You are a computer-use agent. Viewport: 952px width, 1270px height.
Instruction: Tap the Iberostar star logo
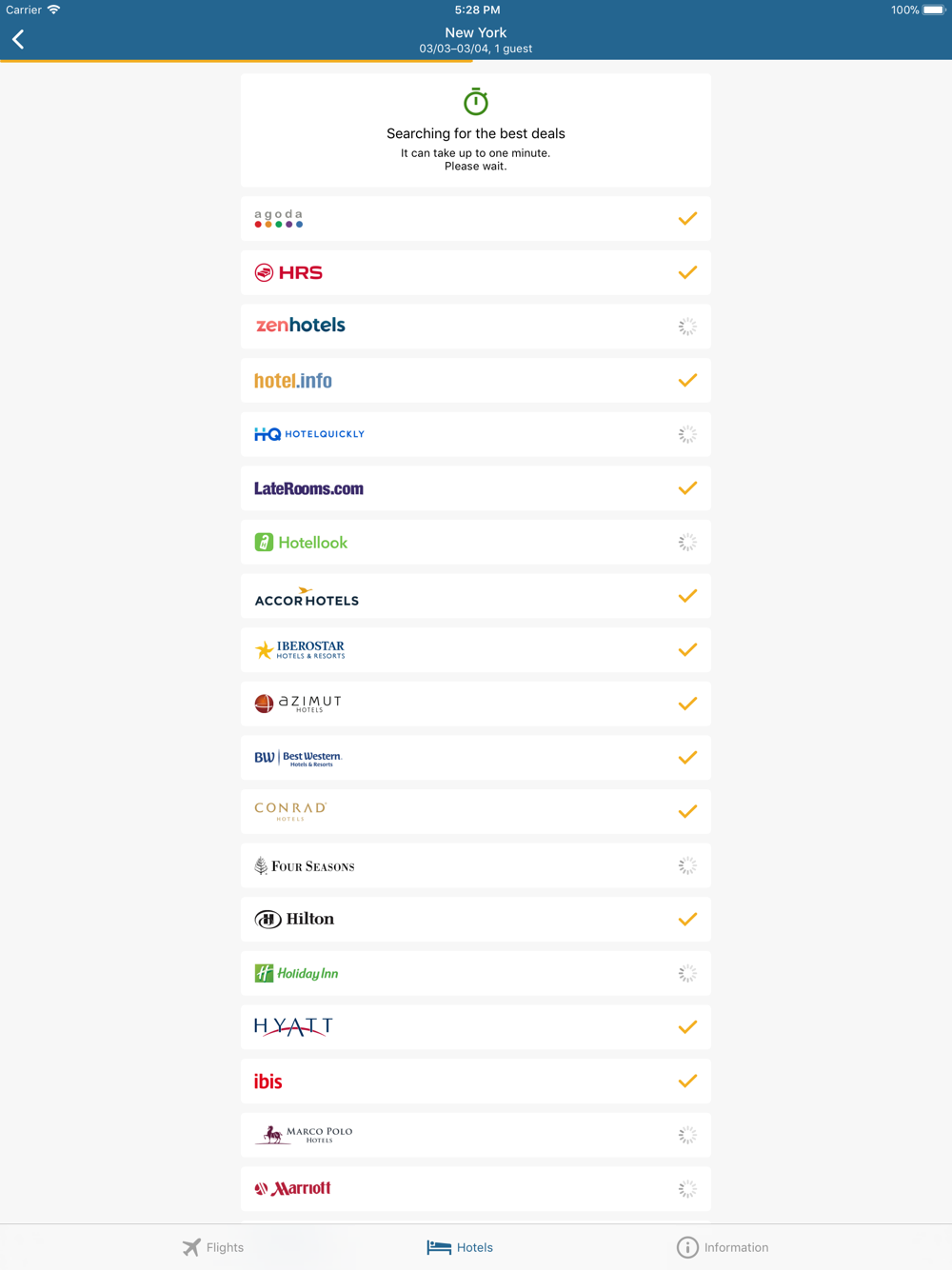tap(264, 650)
